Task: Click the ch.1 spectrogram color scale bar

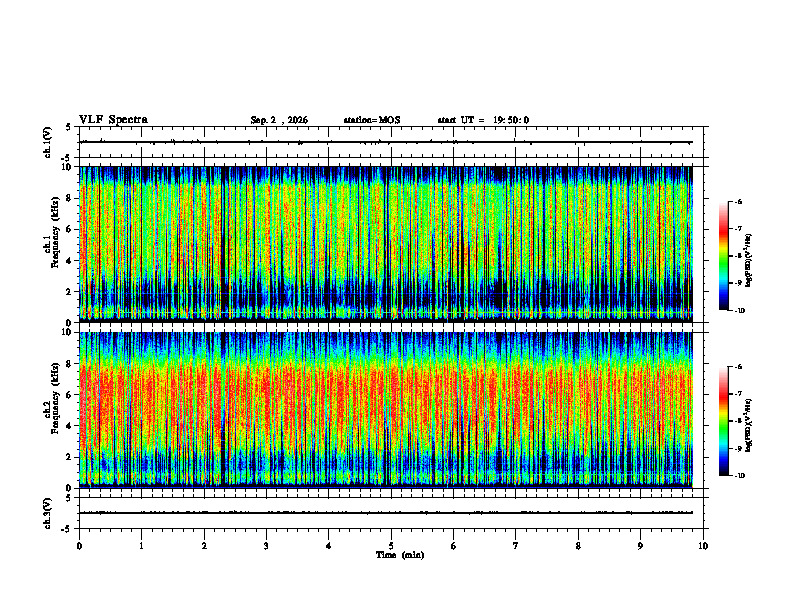Action: point(723,256)
